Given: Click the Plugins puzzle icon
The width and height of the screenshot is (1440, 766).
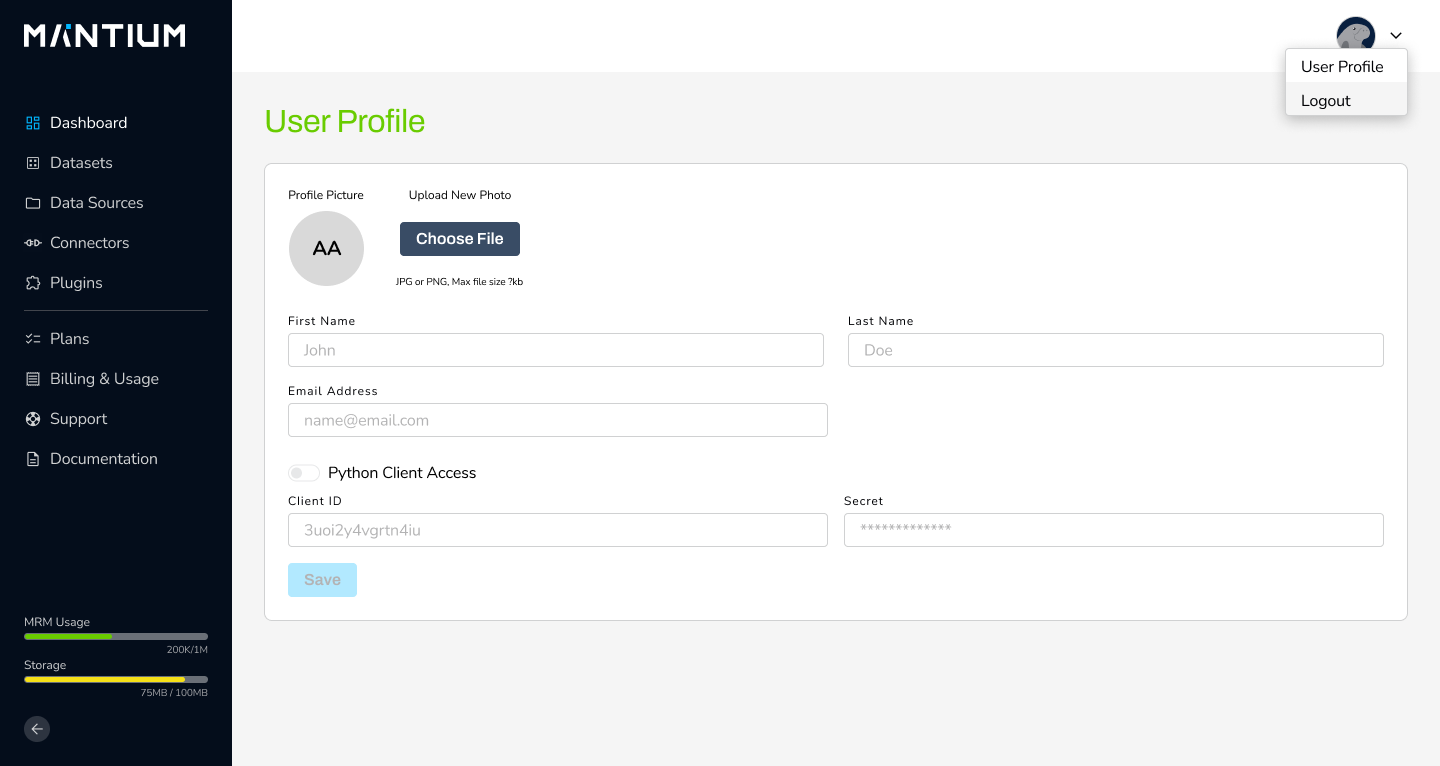Looking at the screenshot, I should 33,283.
